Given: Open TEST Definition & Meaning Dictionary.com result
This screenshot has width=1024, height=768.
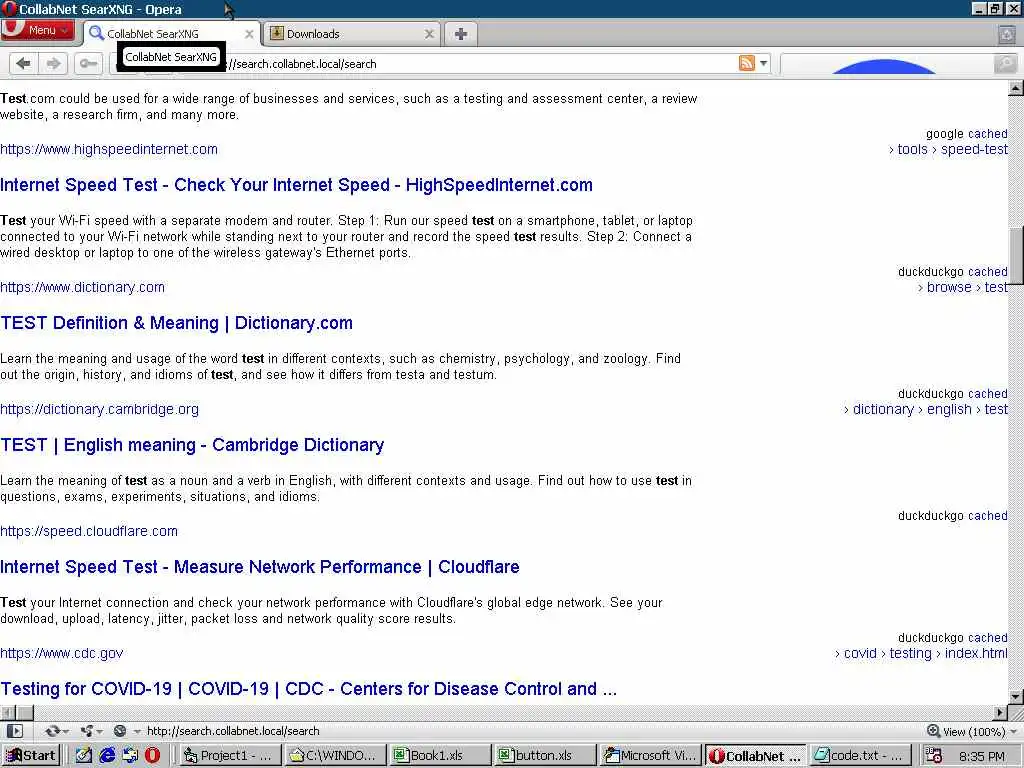Looking at the screenshot, I should click(176, 323).
